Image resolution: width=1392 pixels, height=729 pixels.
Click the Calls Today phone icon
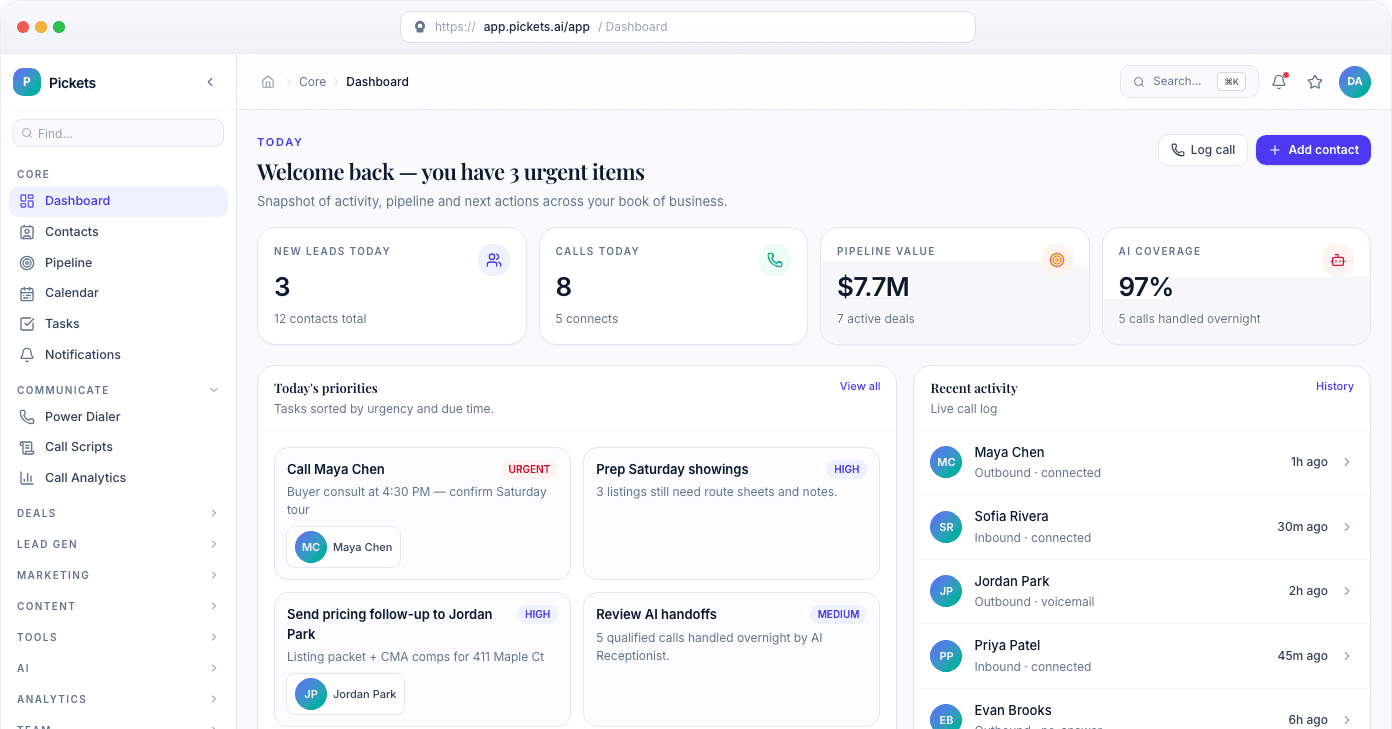coord(775,260)
